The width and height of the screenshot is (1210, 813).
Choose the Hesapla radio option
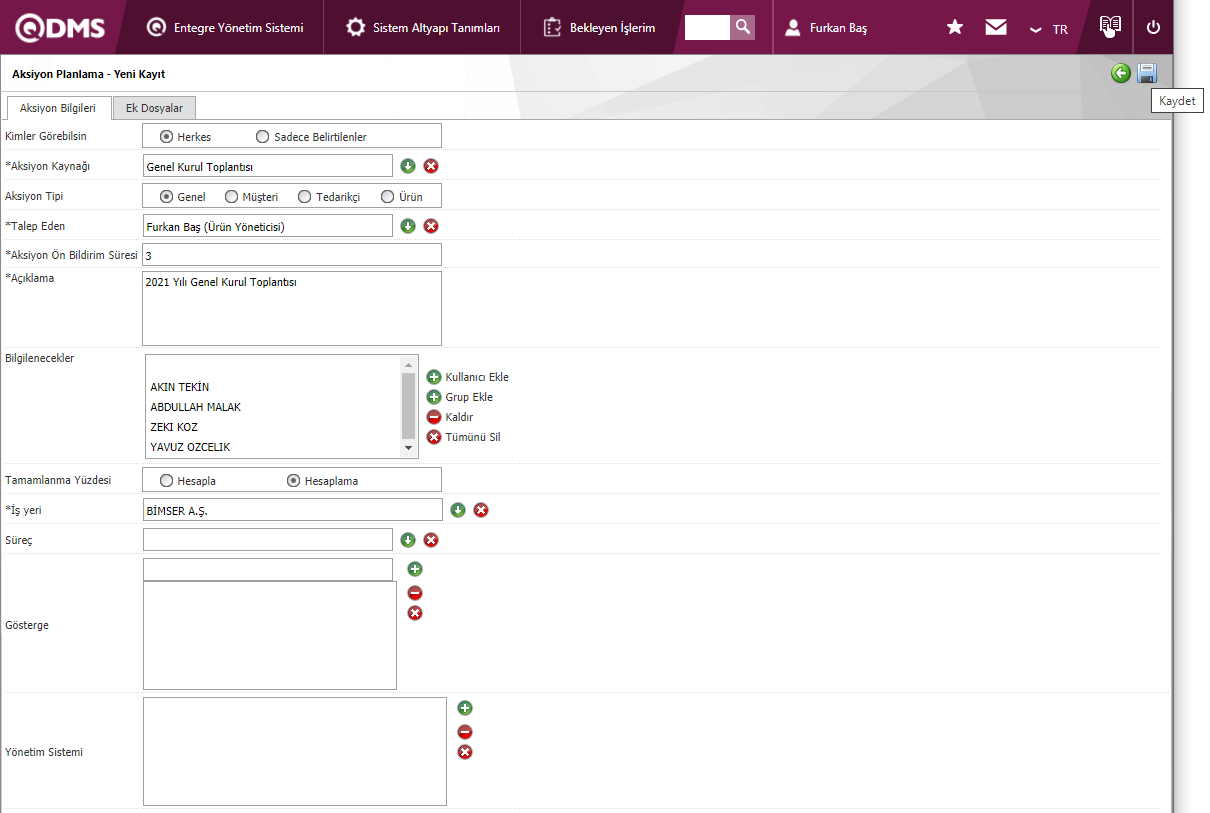[x=166, y=481]
